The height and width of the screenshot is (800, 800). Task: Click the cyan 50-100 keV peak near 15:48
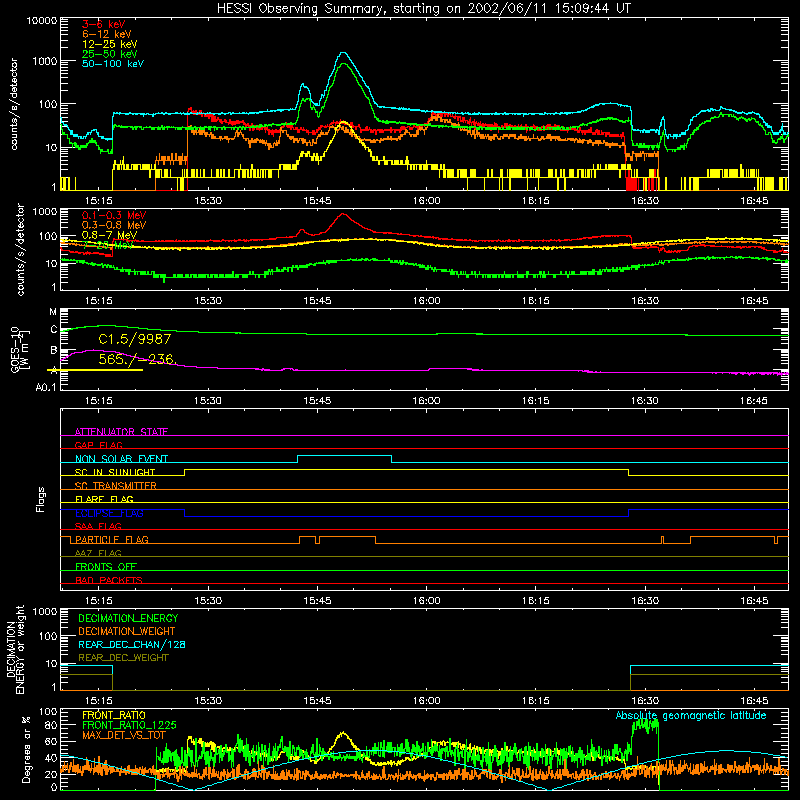[344, 53]
